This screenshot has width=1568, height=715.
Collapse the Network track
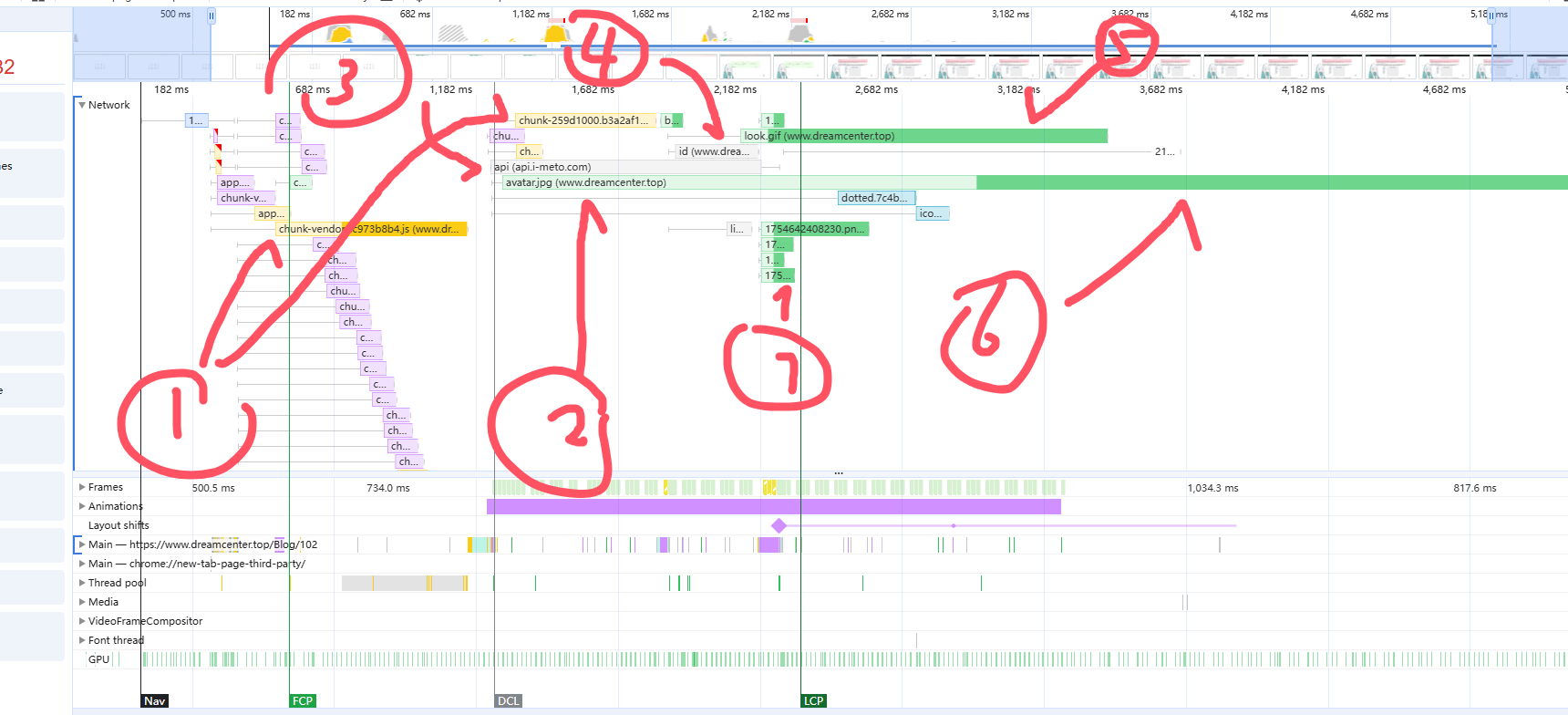[x=82, y=105]
